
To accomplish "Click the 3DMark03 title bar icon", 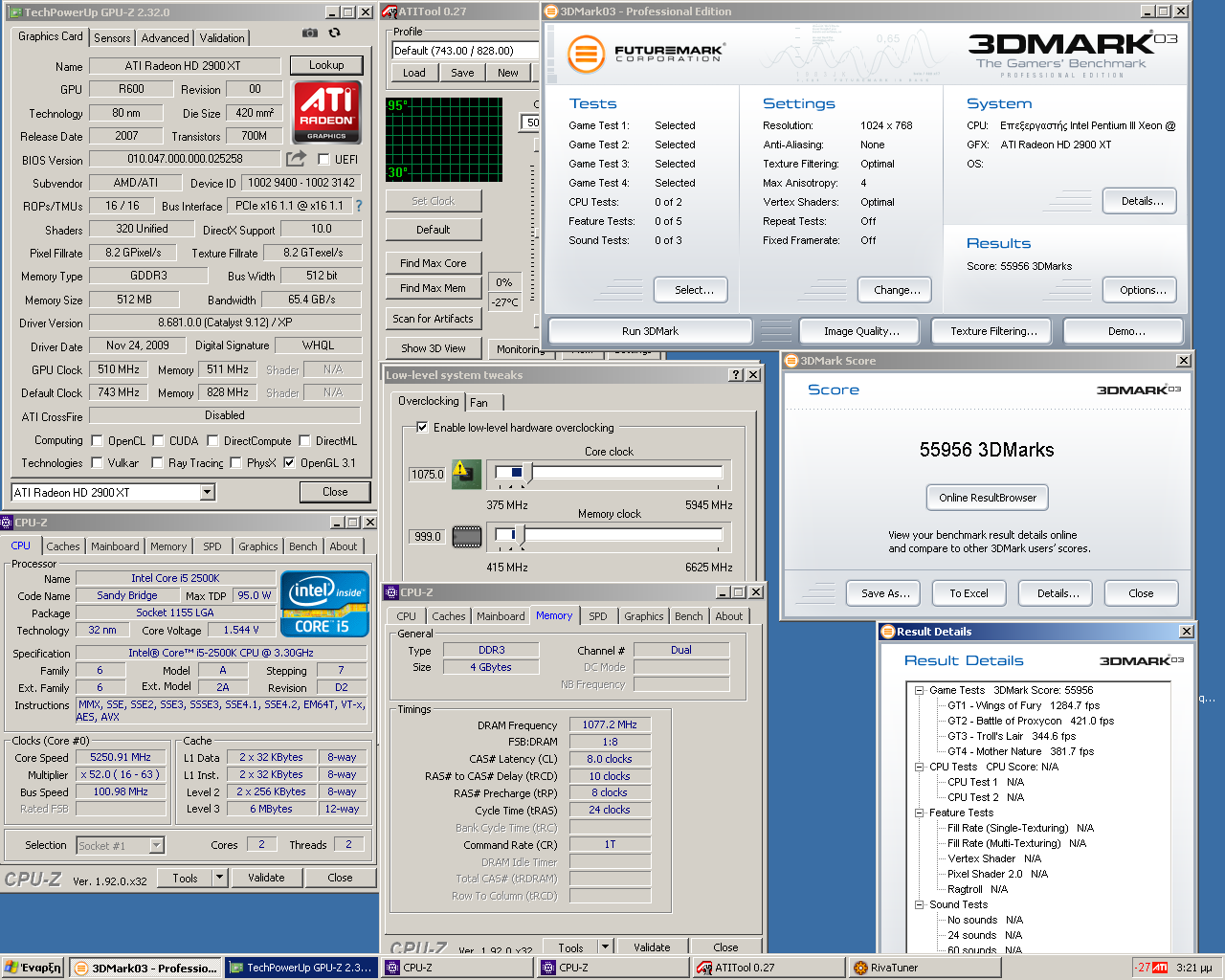I will click(x=551, y=11).
